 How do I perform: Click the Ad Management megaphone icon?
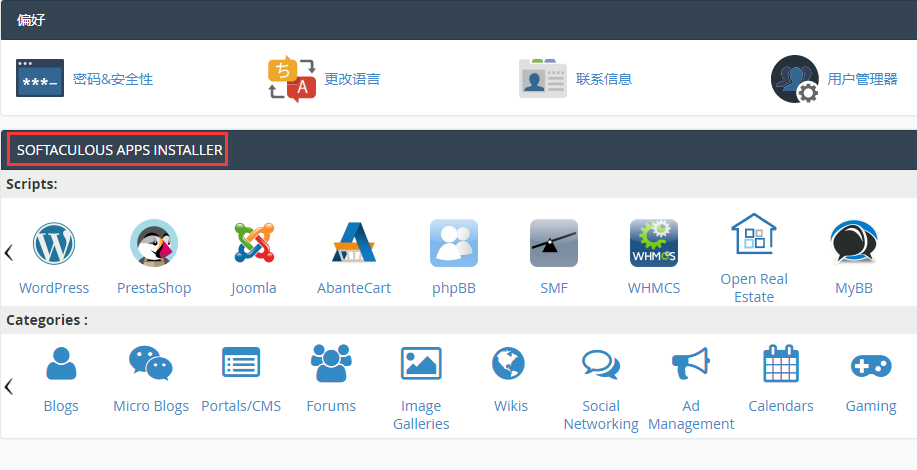[691, 363]
